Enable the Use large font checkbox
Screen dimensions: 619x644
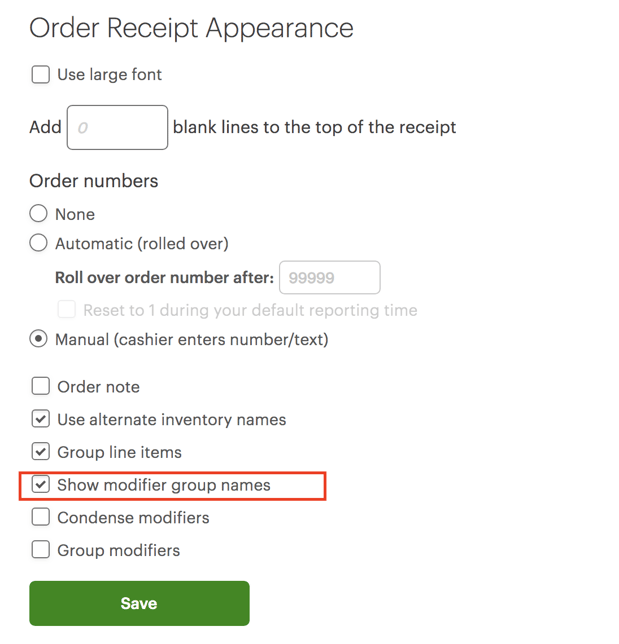pyautogui.click(x=41, y=75)
